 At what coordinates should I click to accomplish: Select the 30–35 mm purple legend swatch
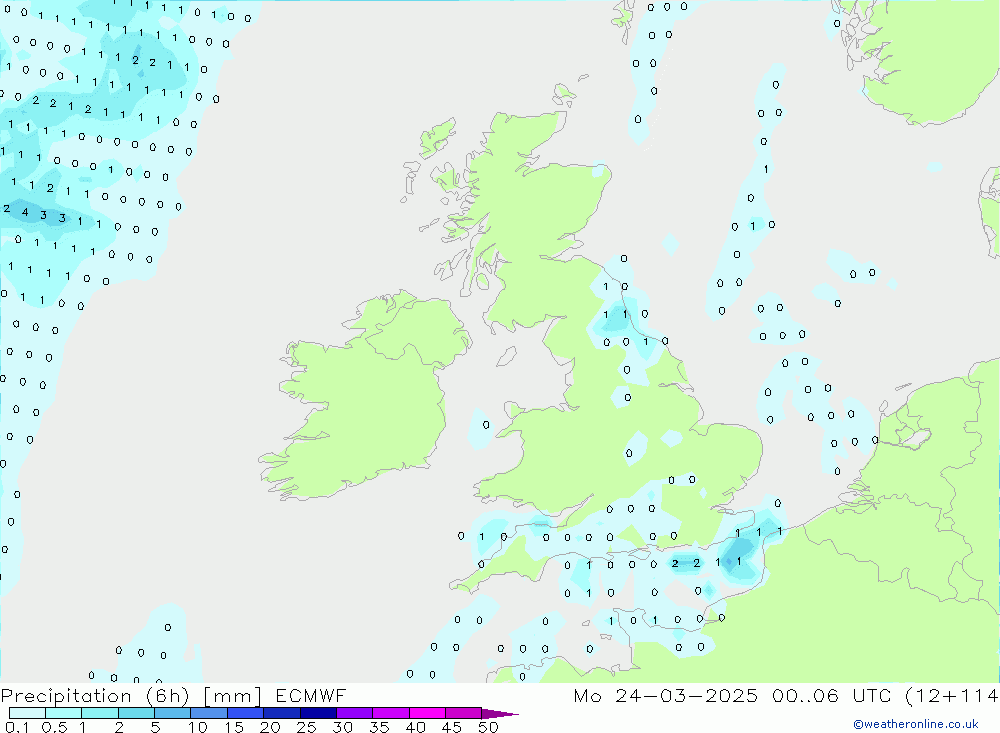355,713
